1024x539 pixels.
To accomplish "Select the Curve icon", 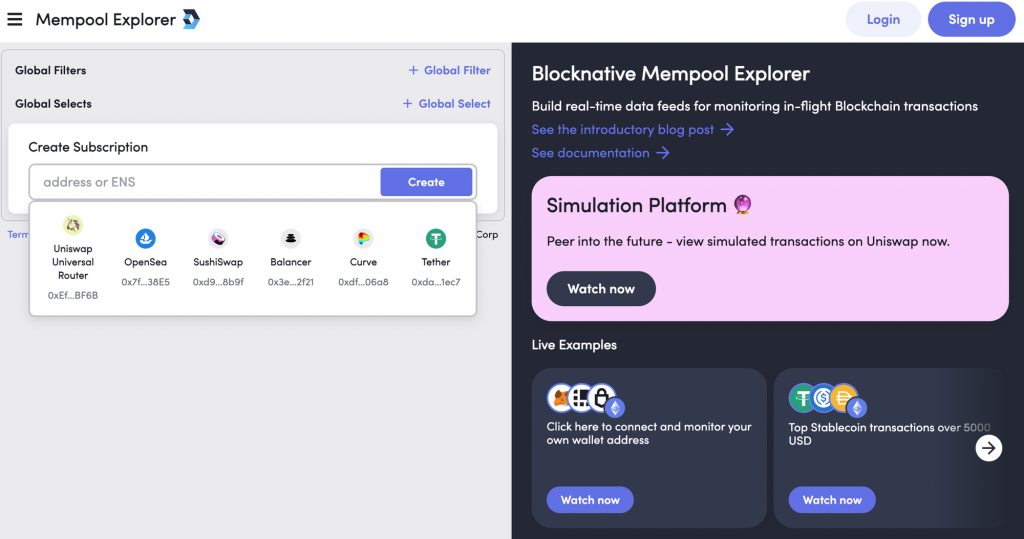I will [x=363, y=238].
